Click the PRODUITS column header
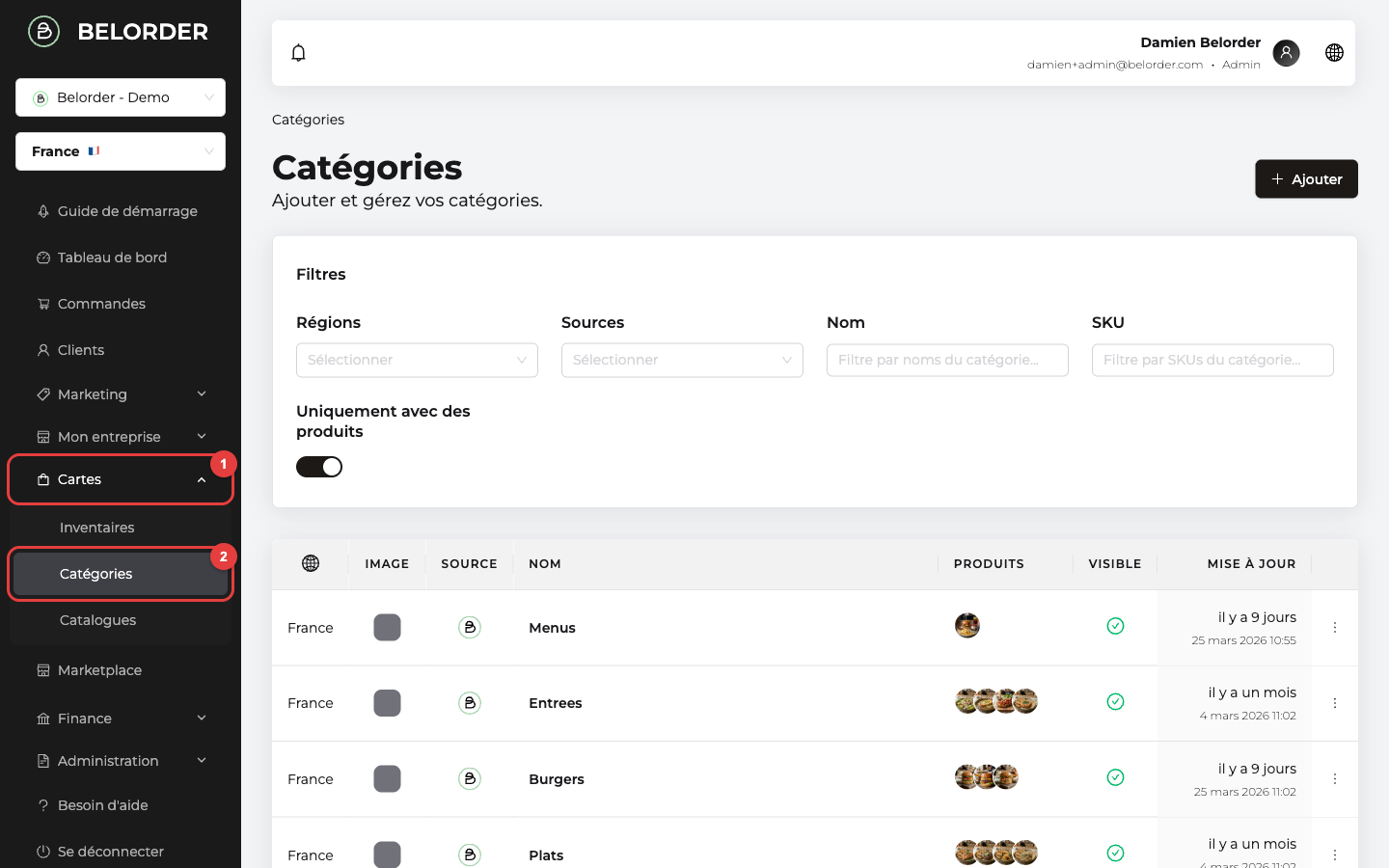The height and width of the screenshot is (868, 1389). point(989,564)
